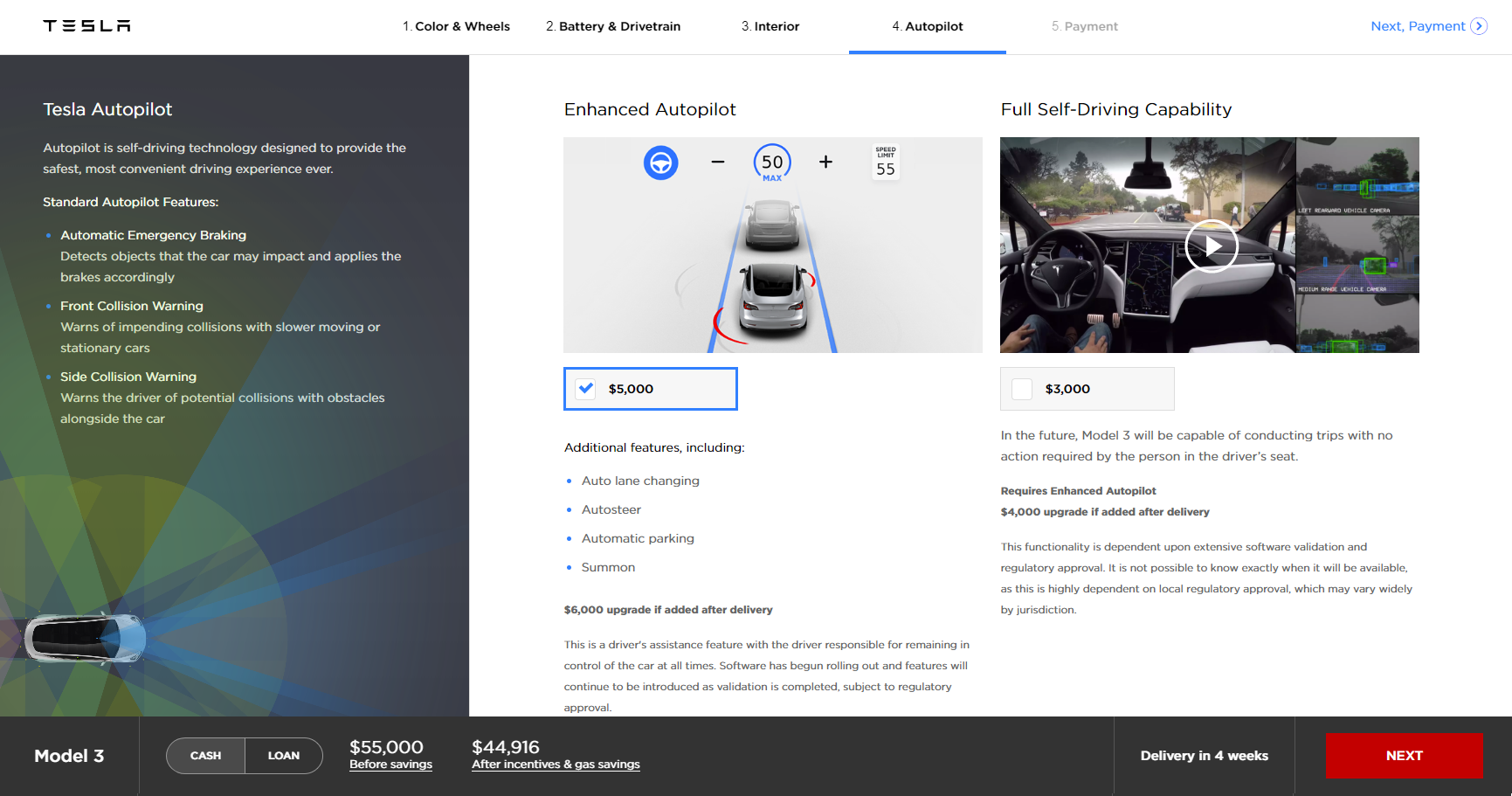Image resolution: width=1512 pixels, height=796 pixels.
Task: Click the Tesla Autopilot heading
Action: click(107, 109)
